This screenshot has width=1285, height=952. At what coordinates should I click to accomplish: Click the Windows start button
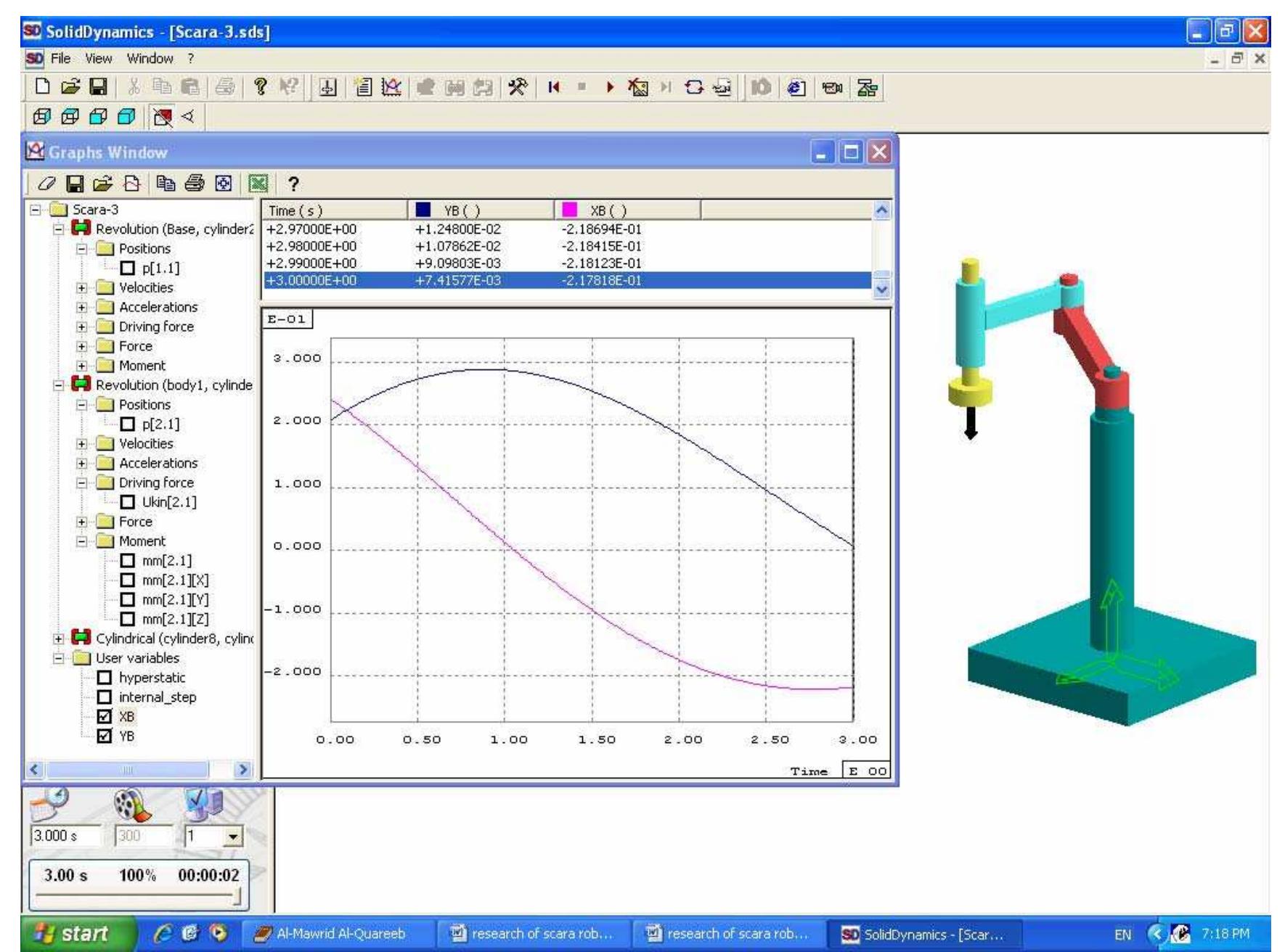(78, 933)
